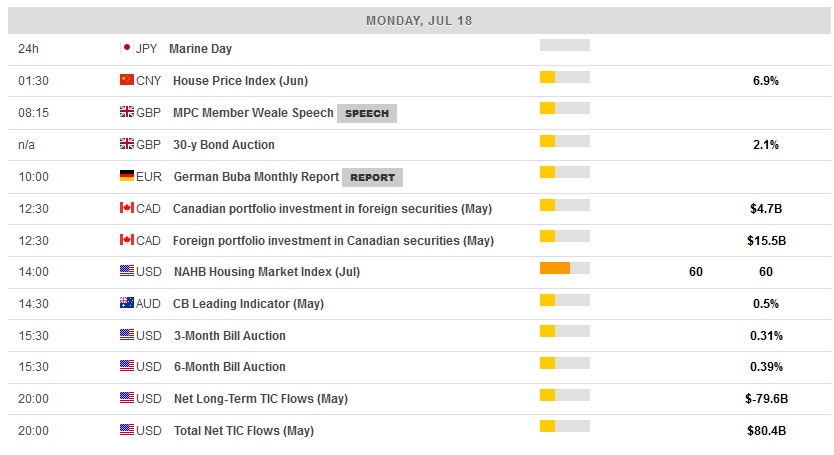Click the UK flag on the 30-y Bond Auction row
Image resolution: width=834 pixels, height=455 pixels.
click(x=126, y=144)
